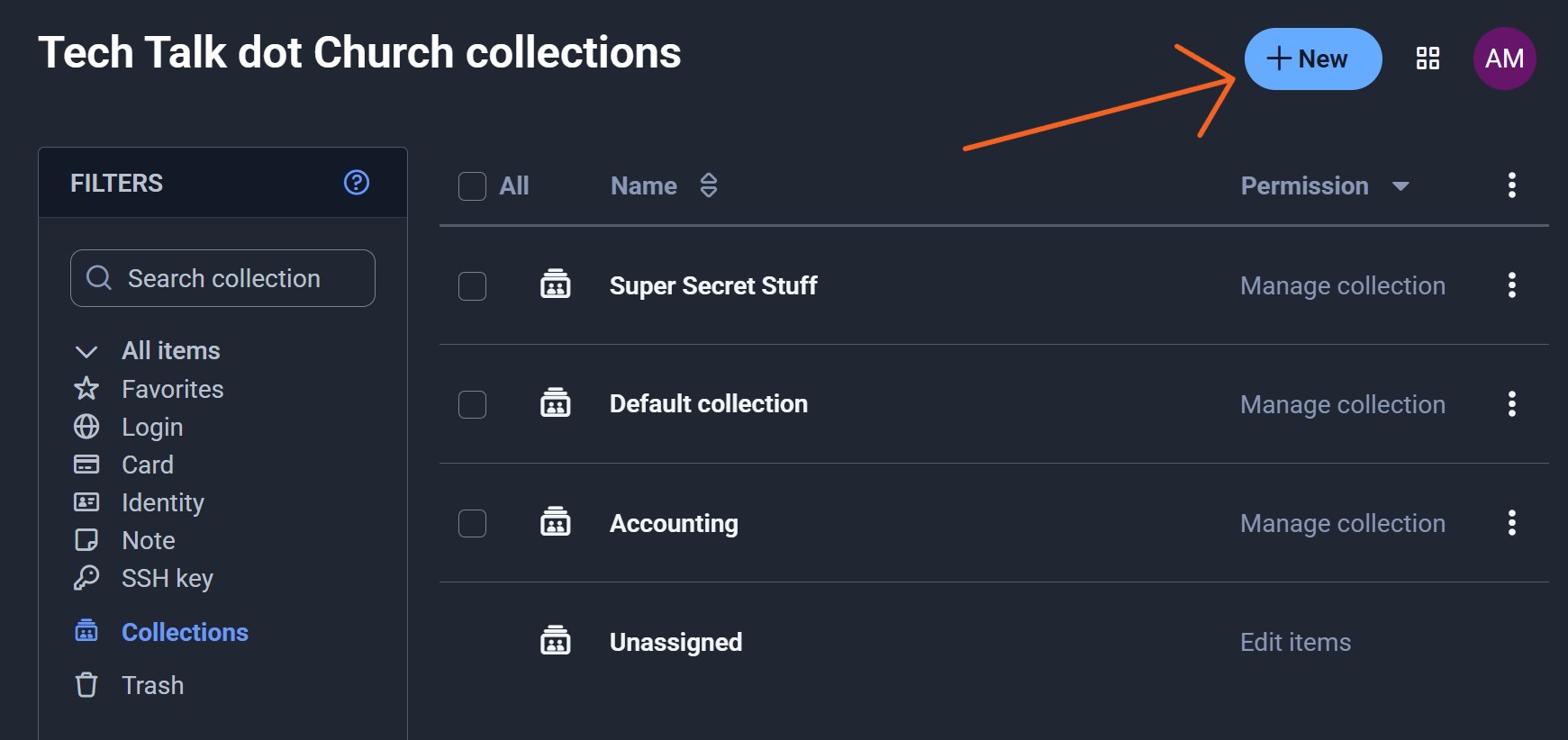Open the Default collection

click(709, 403)
